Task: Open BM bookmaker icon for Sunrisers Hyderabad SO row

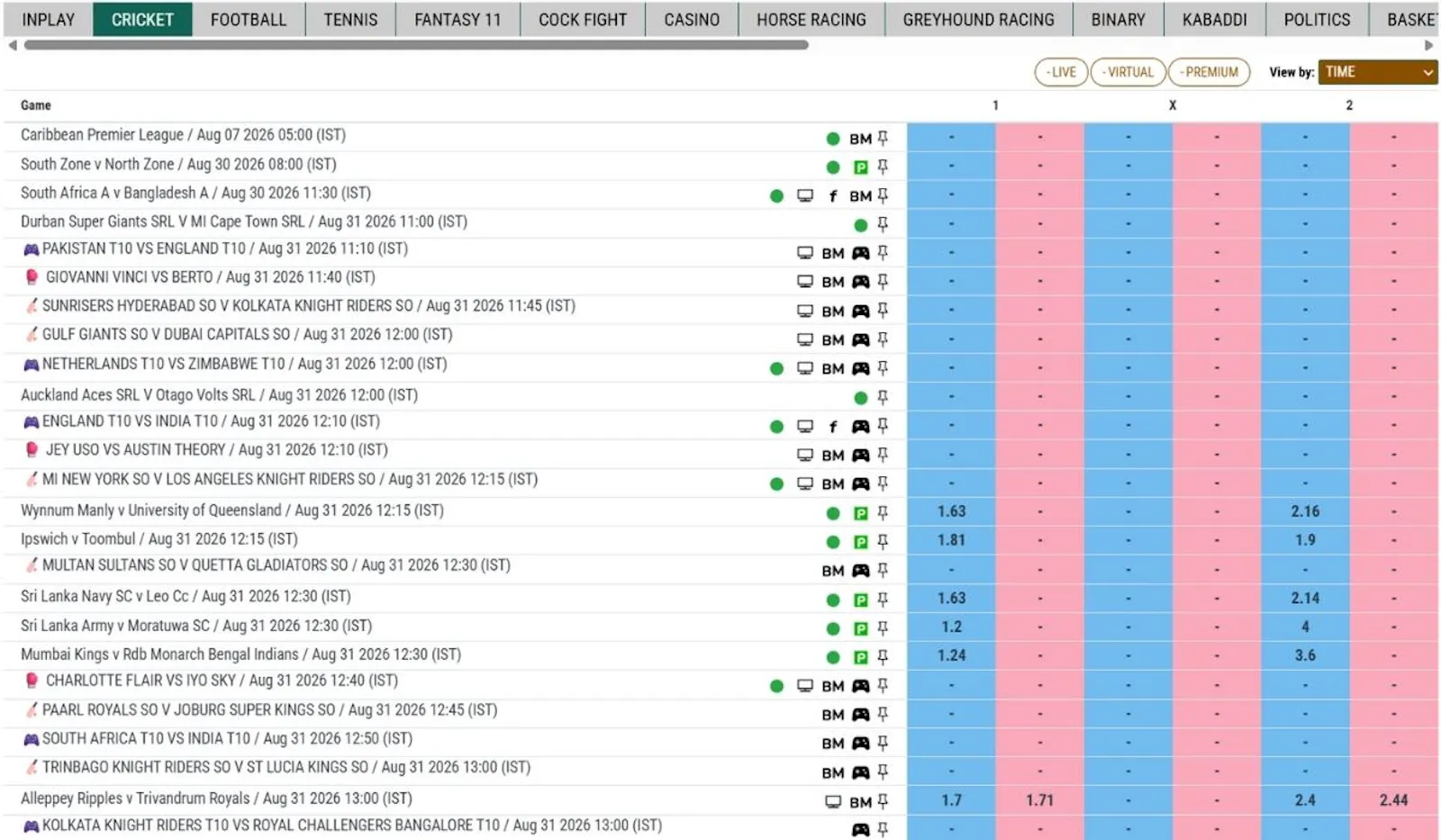Action: [833, 311]
